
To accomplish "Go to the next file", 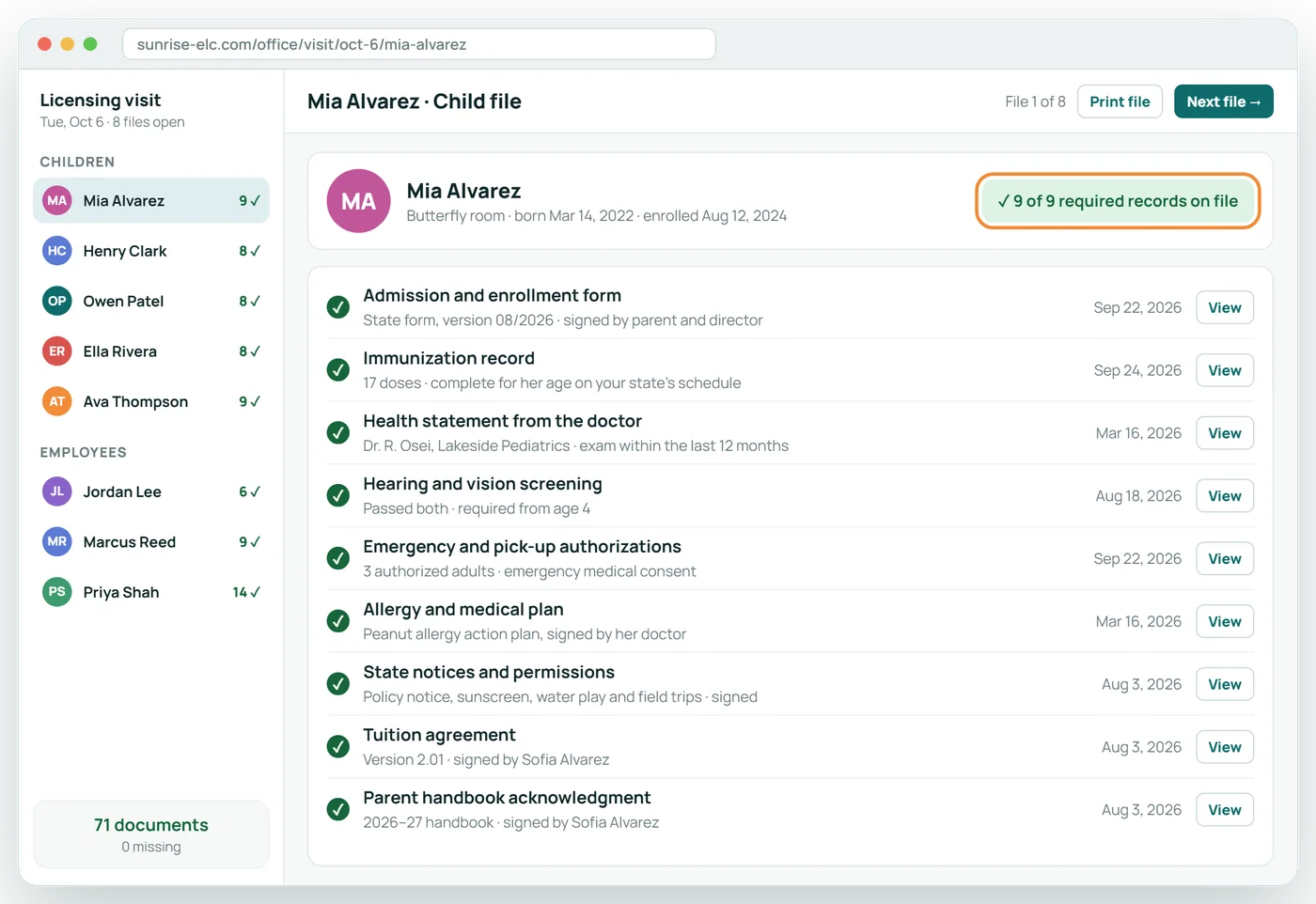I will pos(1224,101).
